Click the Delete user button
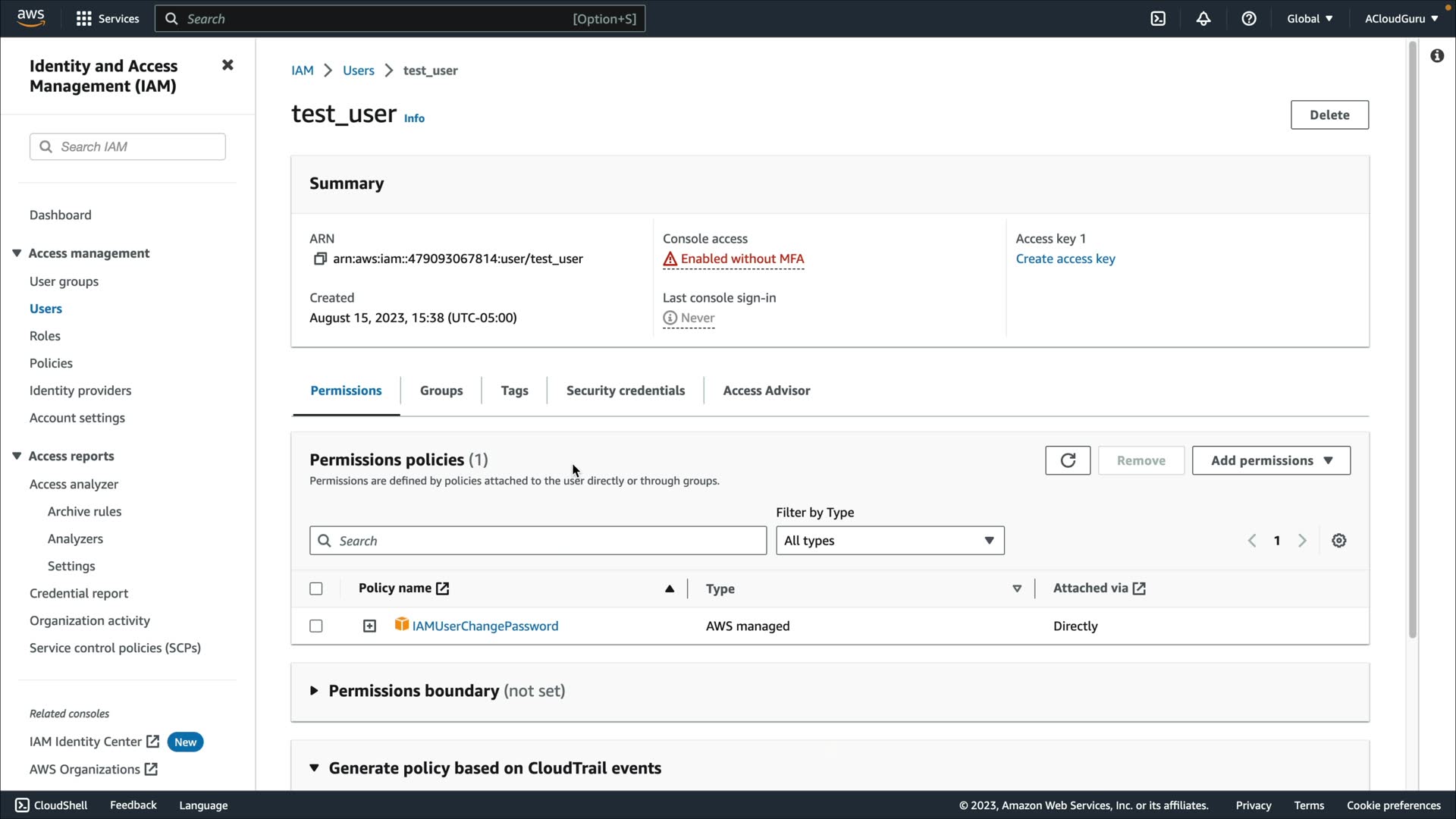The height and width of the screenshot is (819, 1456). (x=1329, y=115)
